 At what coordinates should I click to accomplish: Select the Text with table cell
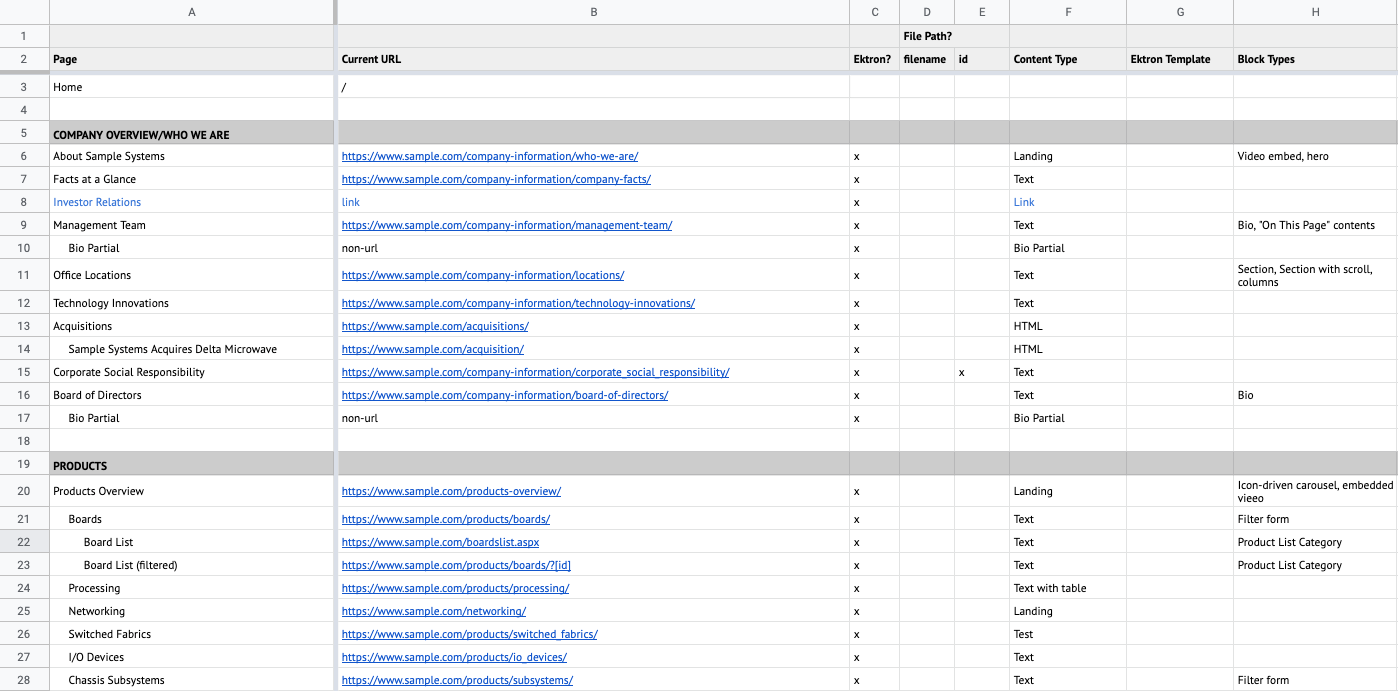tap(1049, 588)
